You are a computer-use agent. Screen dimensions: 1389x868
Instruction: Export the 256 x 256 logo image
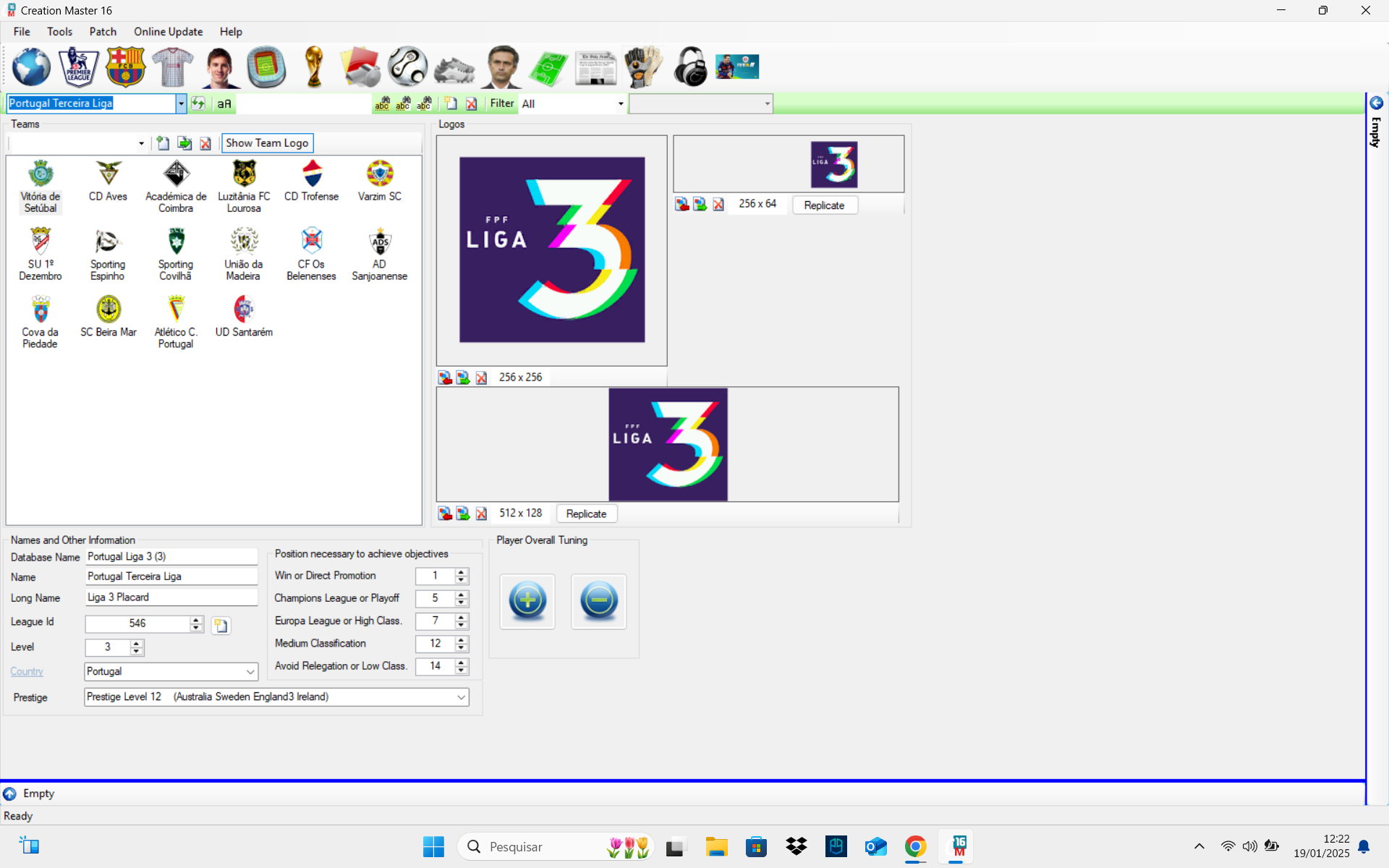pos(463,378)
